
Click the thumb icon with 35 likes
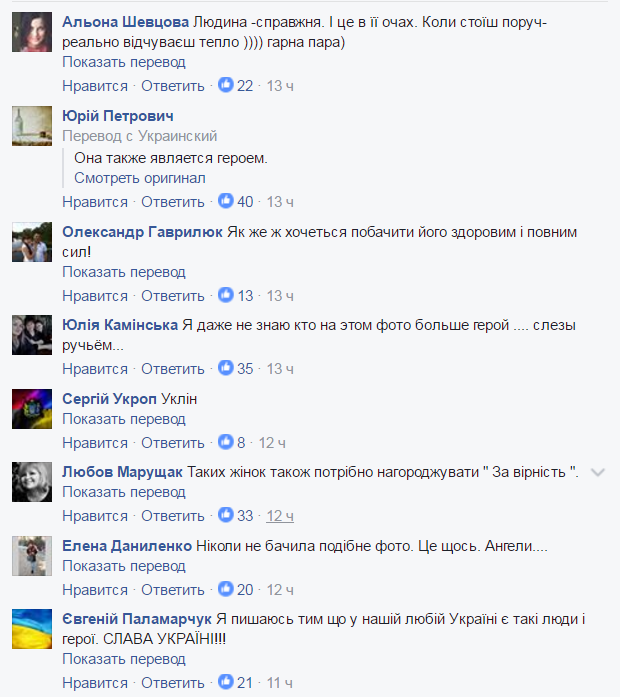click(226, 368)
